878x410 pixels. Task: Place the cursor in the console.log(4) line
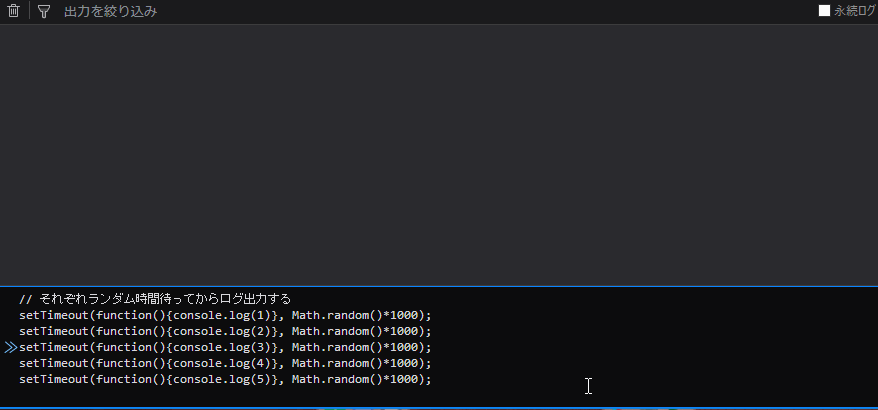(225, 364)
